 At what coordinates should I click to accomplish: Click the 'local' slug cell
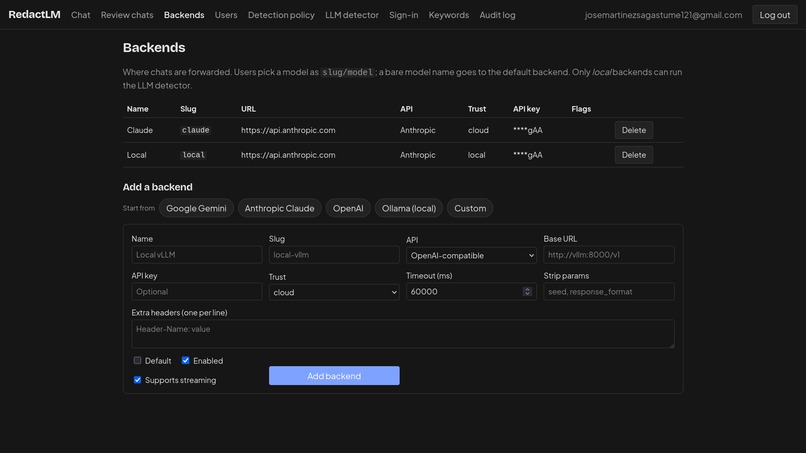tap(193, 155)
